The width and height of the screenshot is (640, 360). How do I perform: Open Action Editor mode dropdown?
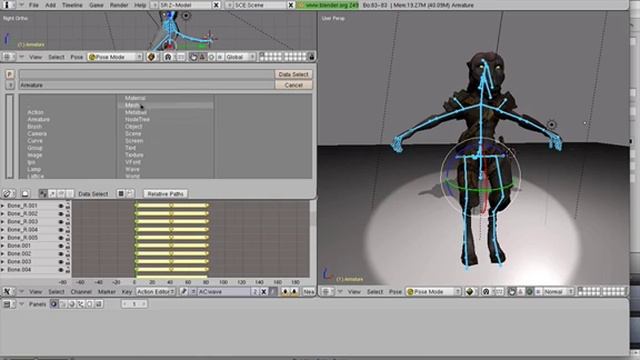tap(156, 292)
